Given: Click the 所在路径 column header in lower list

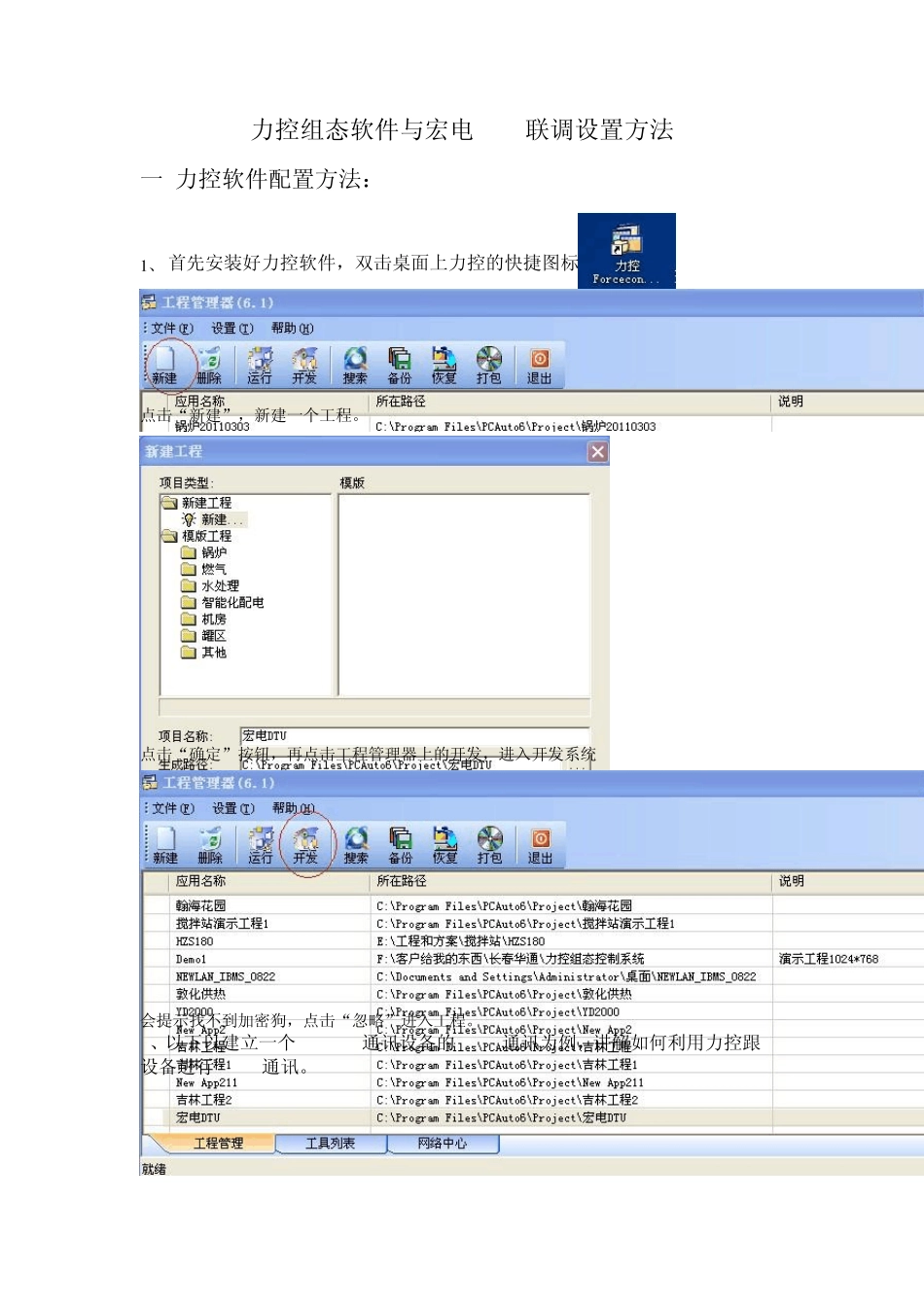Looking at the screenshot, I should 571,881.
